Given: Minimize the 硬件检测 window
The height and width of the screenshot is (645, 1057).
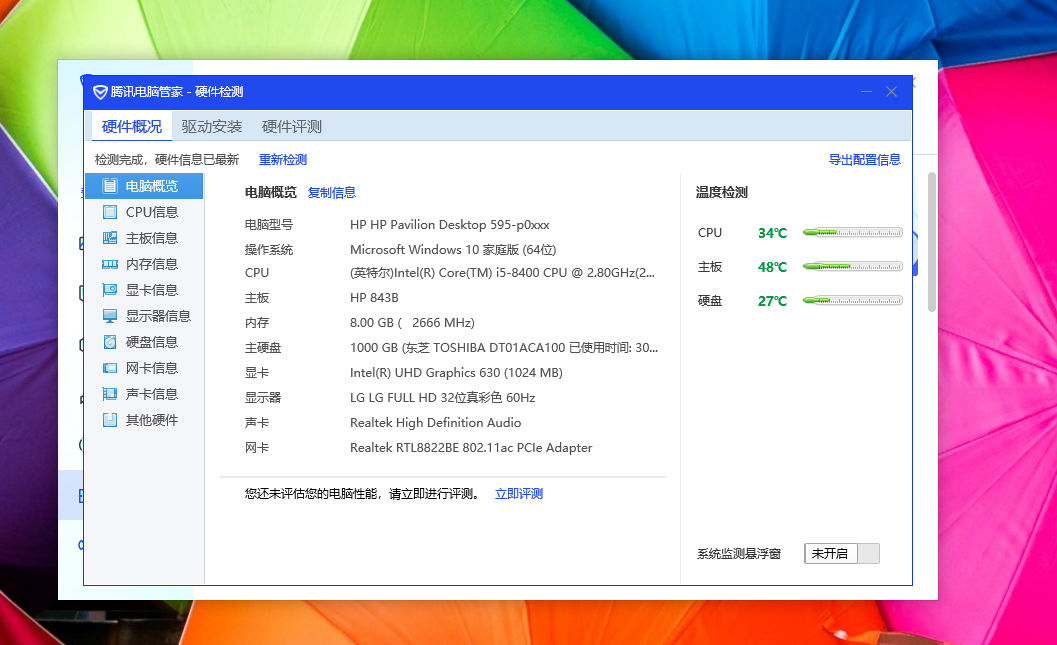Looking at the screenshot, I should (866, 92).
